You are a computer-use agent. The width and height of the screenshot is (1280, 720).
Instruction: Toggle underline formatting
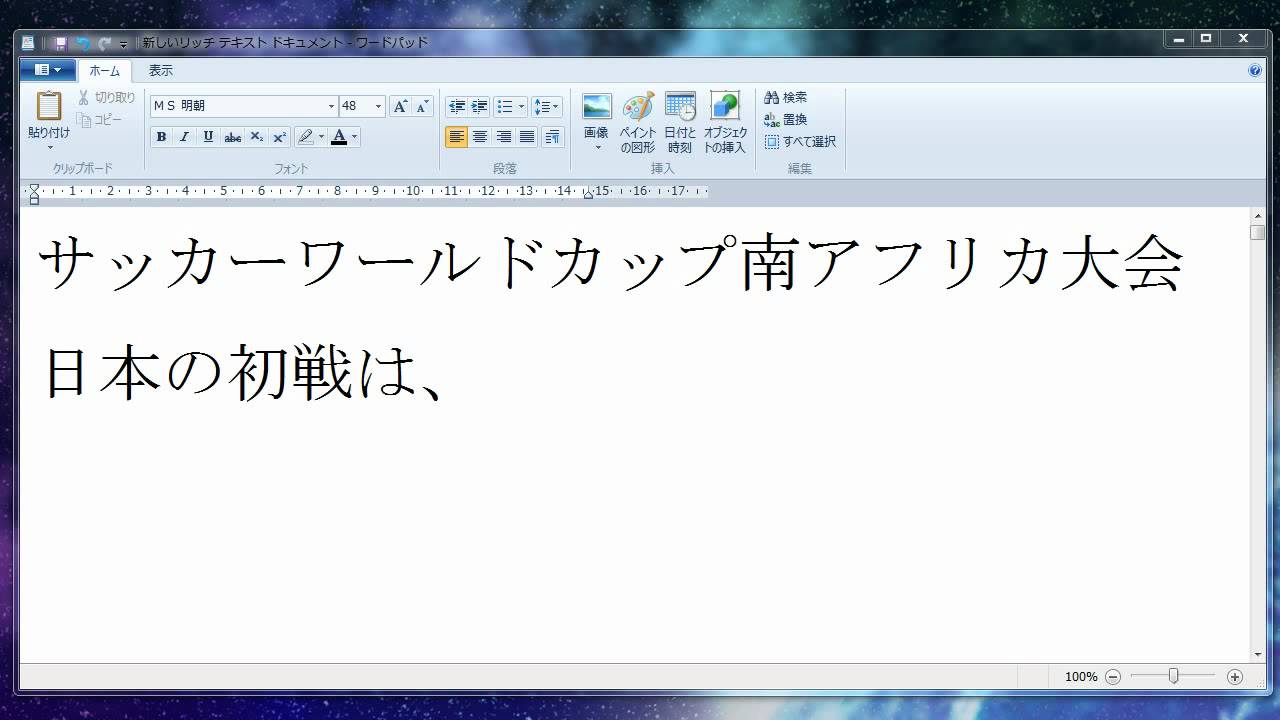pyautogui.click(x=208, y=137)
